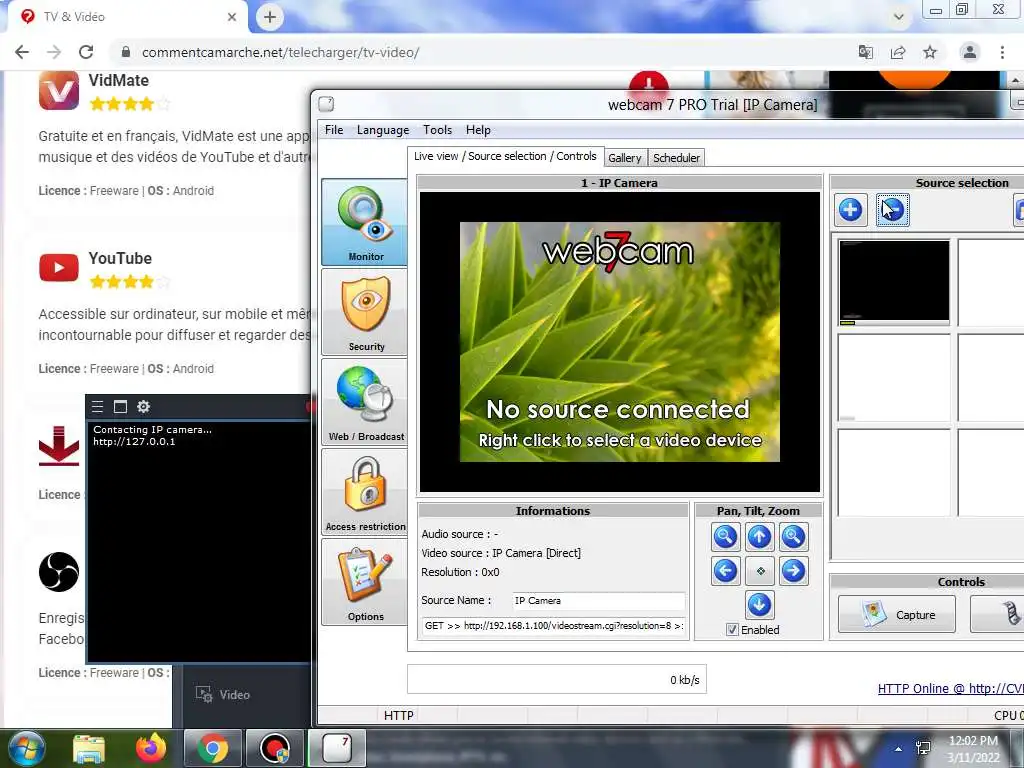The height and width of the screenshot is (768, 1024).
Task: Open the Chrome three-dot menu
Action: click(x=1002, y=52)
